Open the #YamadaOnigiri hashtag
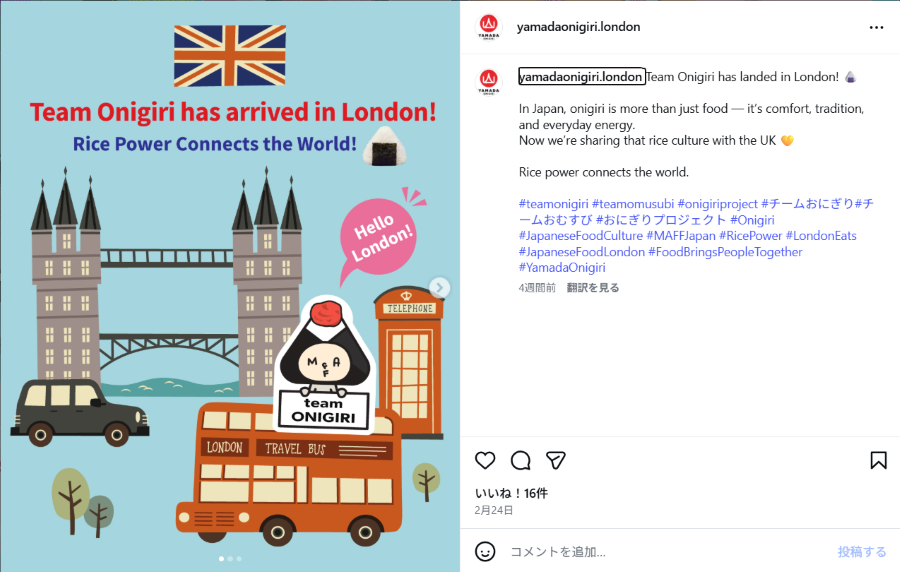 [x=562, y=267]
